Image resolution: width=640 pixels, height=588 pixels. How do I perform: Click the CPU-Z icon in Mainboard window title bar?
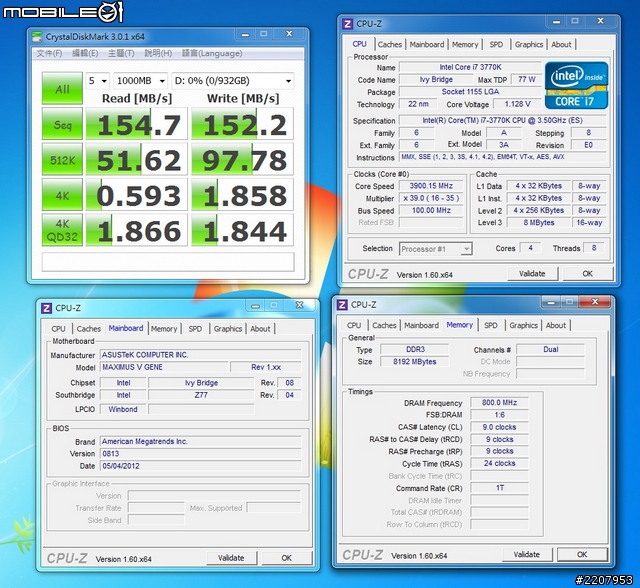(47, 308)
